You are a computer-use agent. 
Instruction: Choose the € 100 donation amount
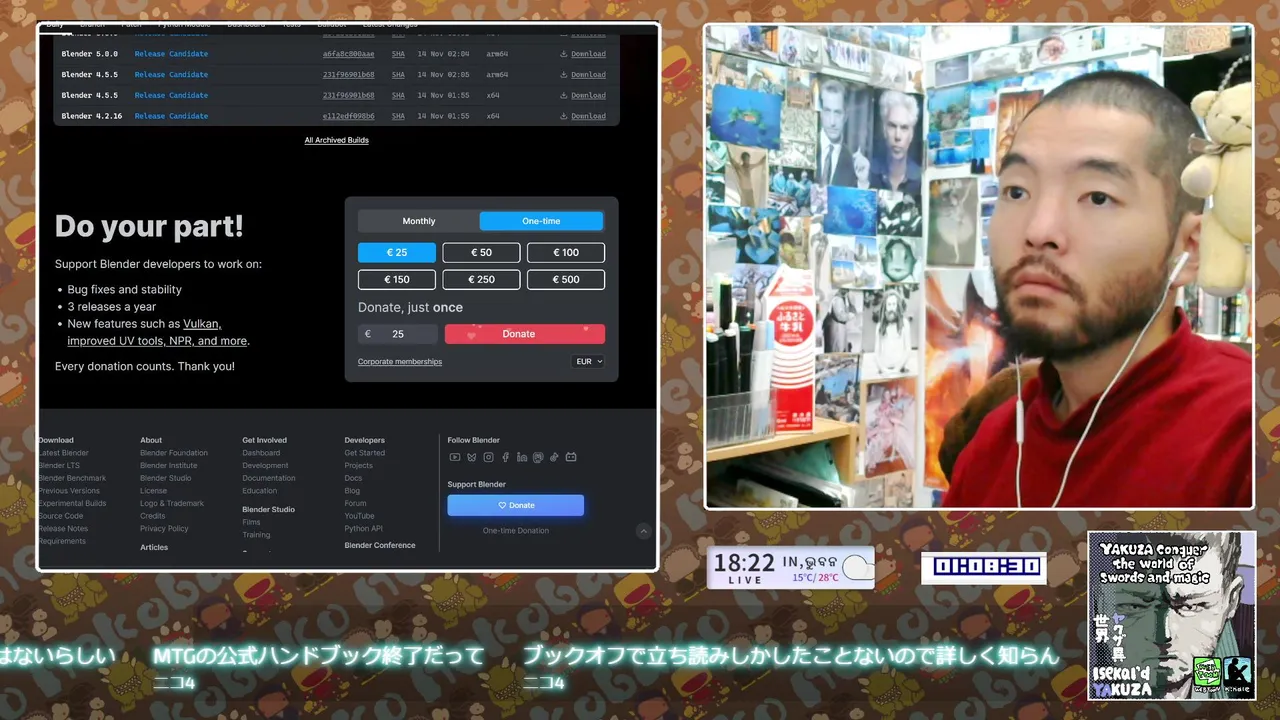(566, 252)
